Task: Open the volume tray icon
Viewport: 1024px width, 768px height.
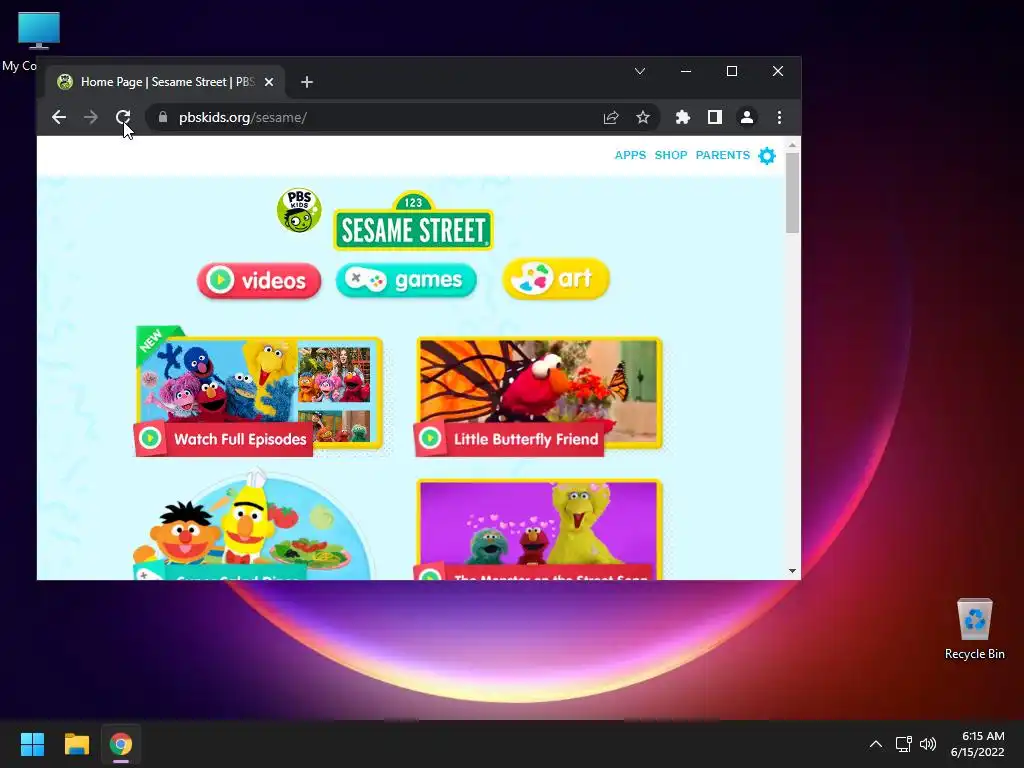Action: click(927, 744)
